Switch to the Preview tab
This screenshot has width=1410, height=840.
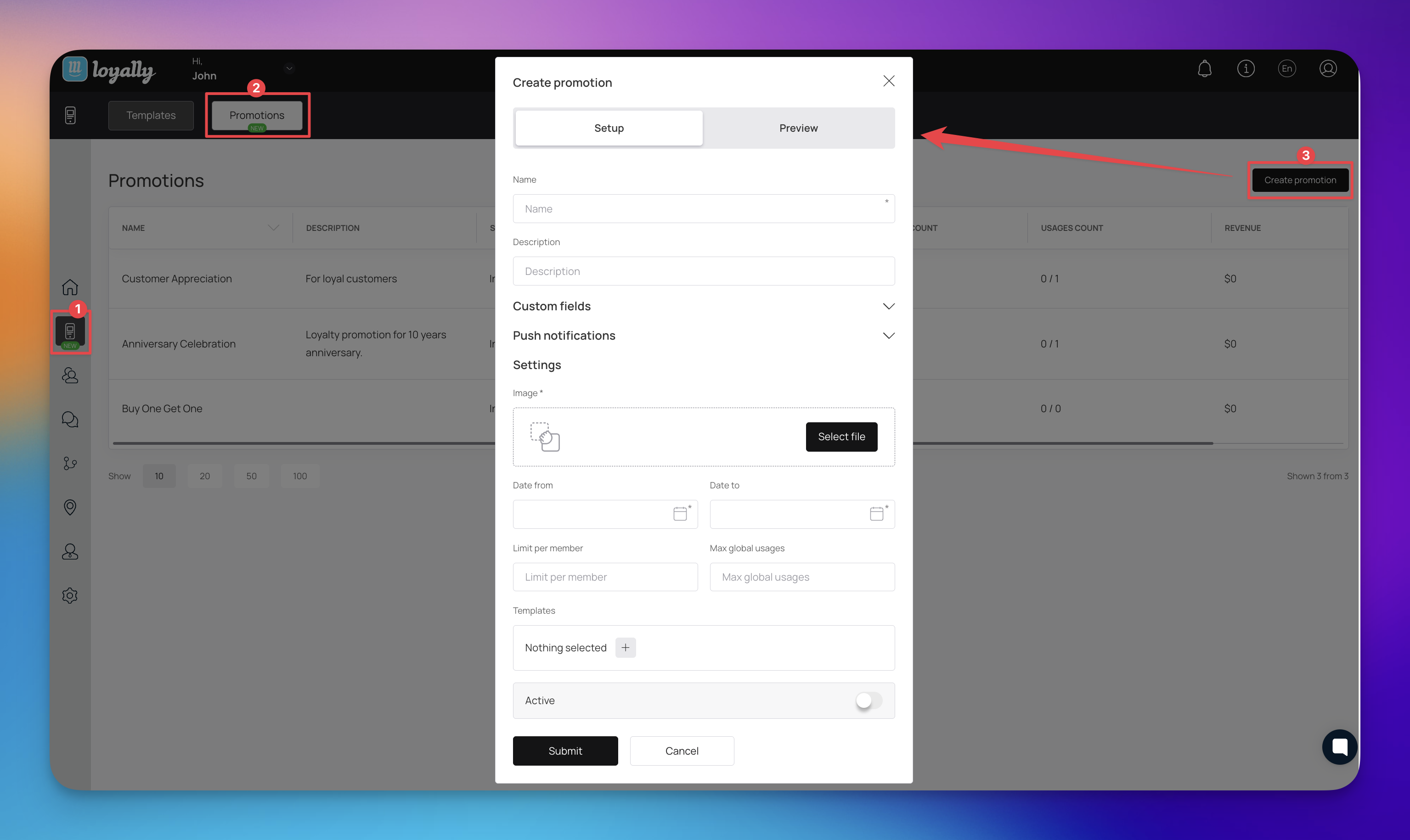pyautogui.click(x=798, y=128)
